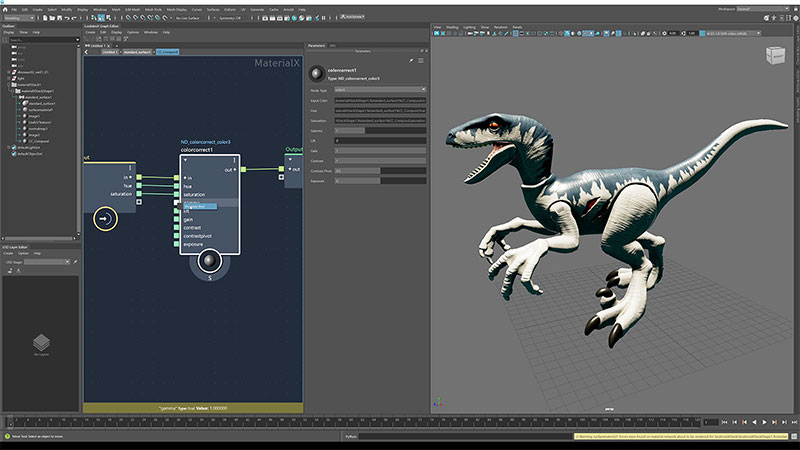Adjust the Contrast Pivot slider
The image size is (800, 450).
point(380,171)
